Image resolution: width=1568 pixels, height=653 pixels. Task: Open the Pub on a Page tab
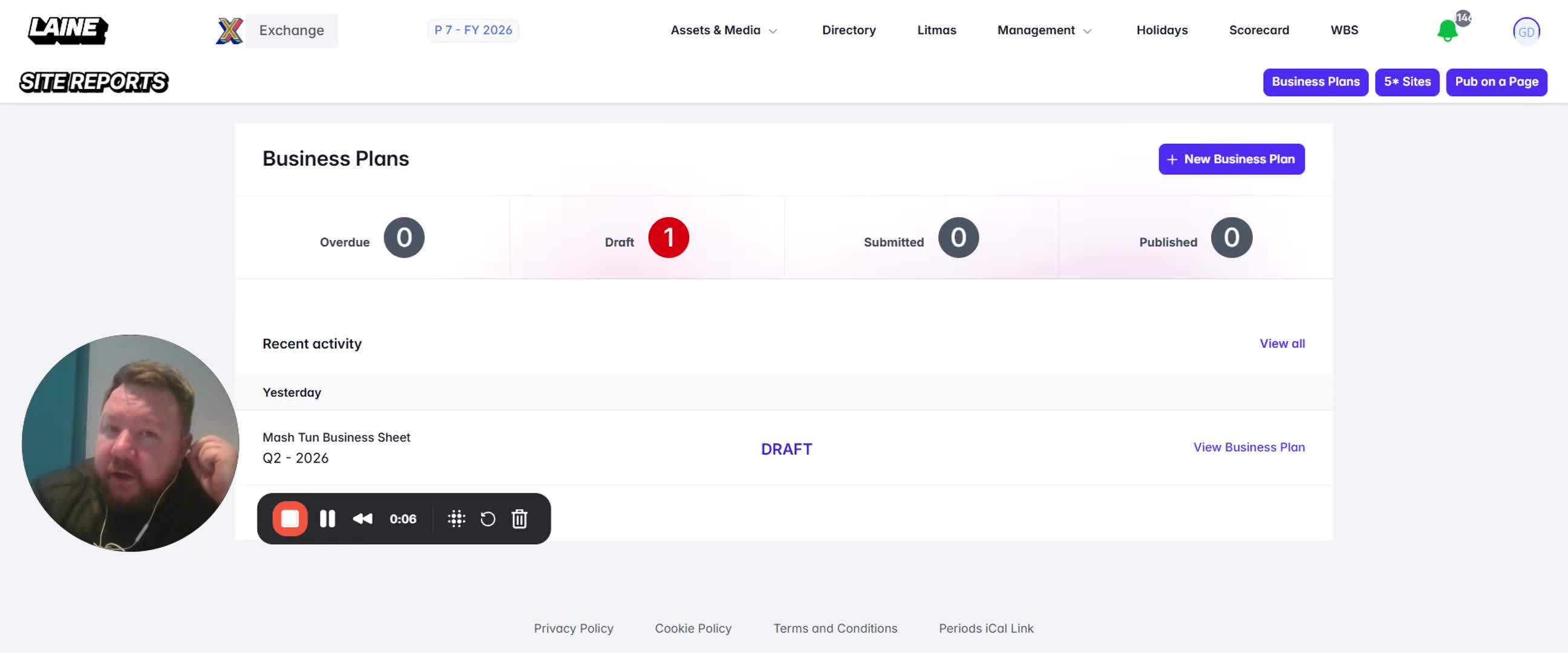[x=1496, y=82]
